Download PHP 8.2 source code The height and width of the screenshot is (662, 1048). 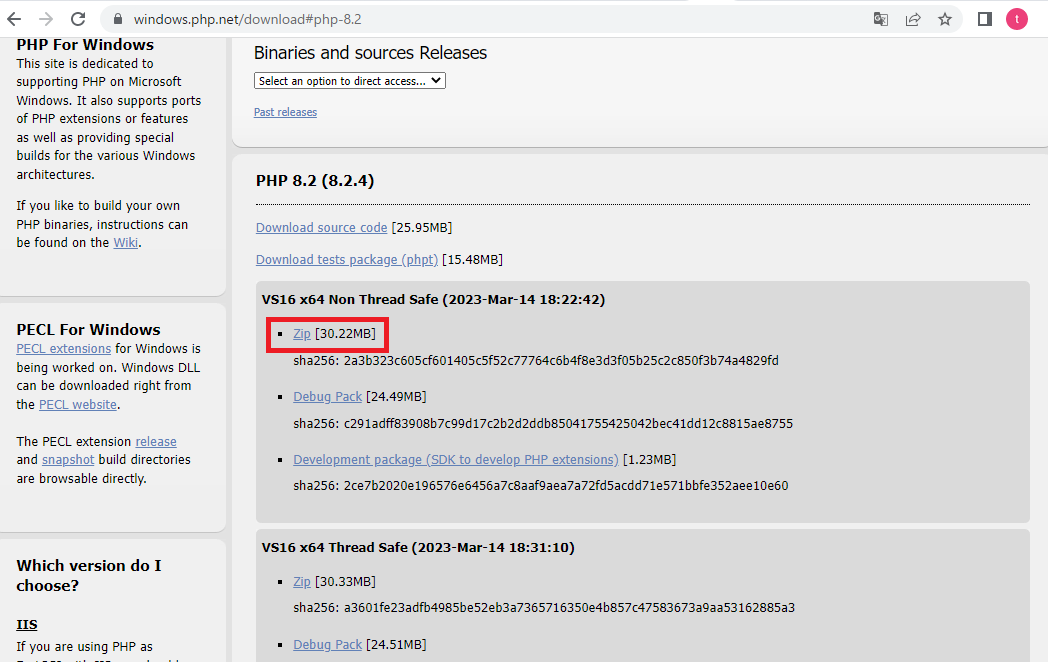point(321,227)
